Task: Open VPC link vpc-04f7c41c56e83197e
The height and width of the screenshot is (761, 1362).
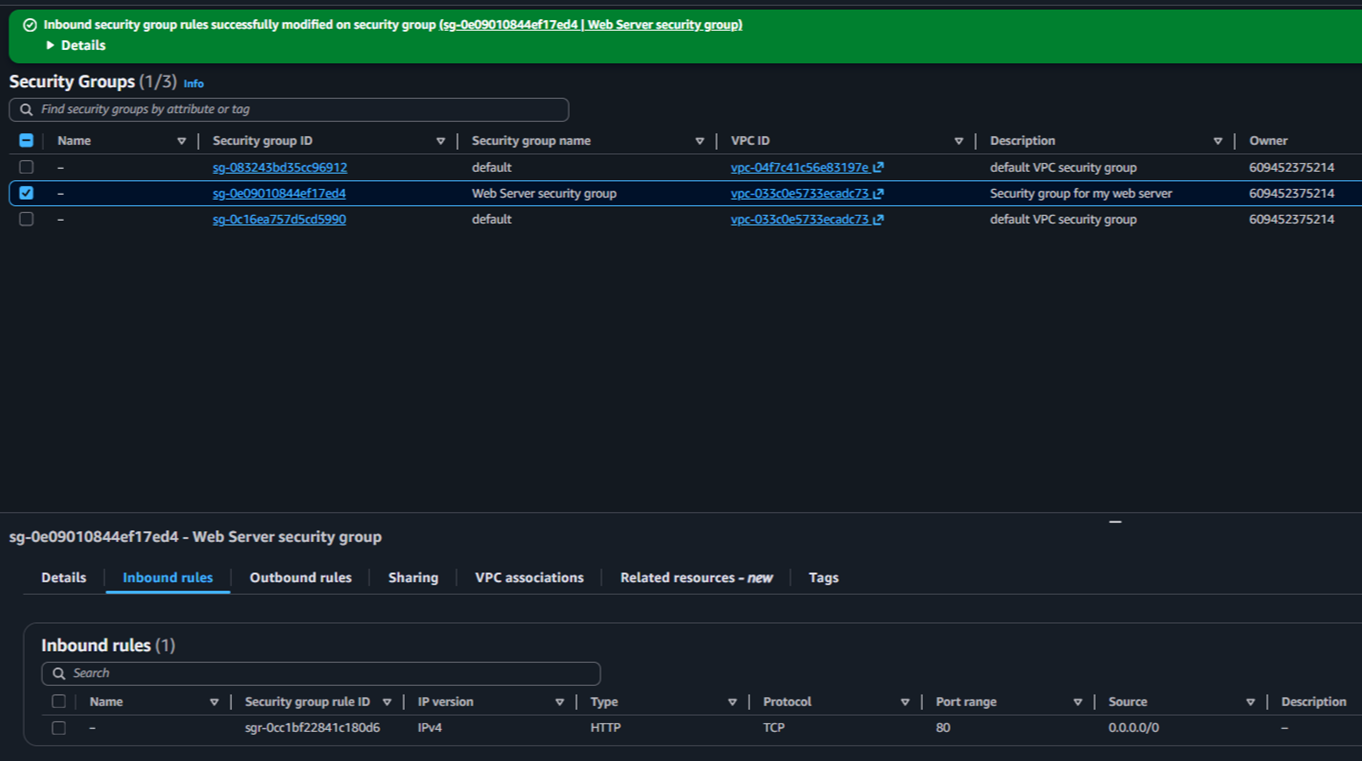Action: coord(800,167)
